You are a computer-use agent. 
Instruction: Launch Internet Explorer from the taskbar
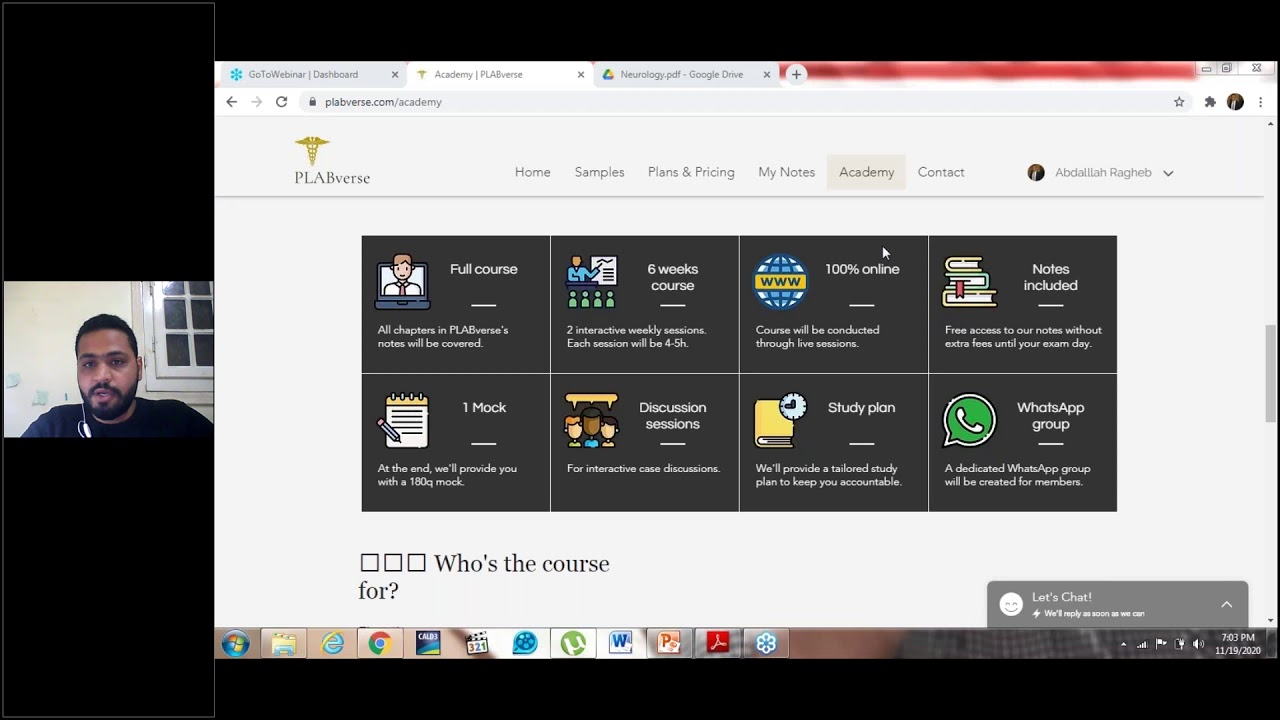[332, 643]
